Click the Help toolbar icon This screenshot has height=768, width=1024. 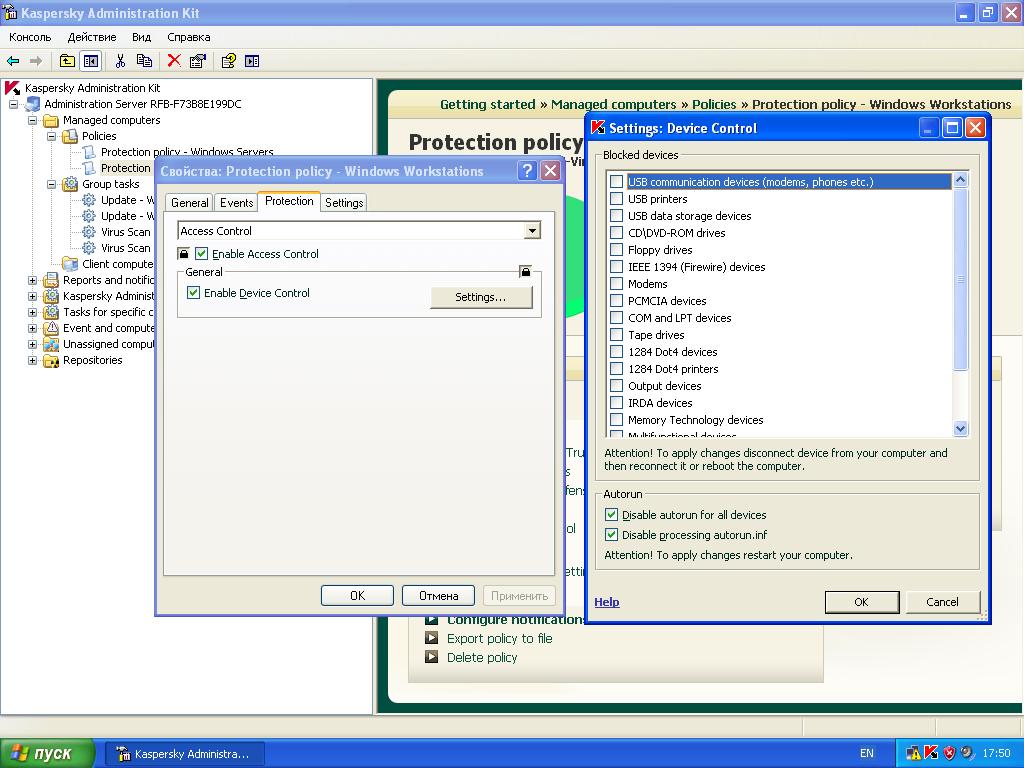tap(229, 61)
